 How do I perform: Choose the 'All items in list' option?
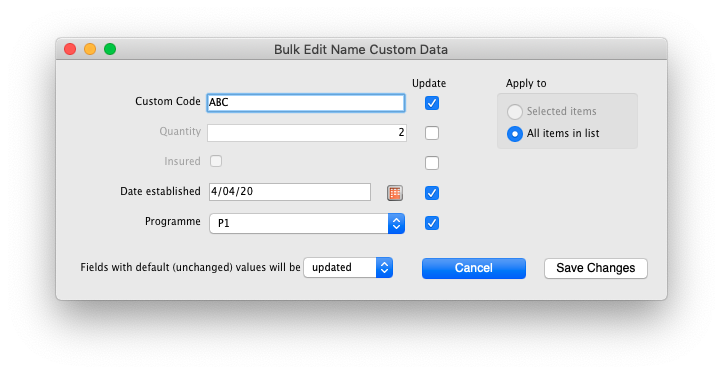(x=515, y=134)
